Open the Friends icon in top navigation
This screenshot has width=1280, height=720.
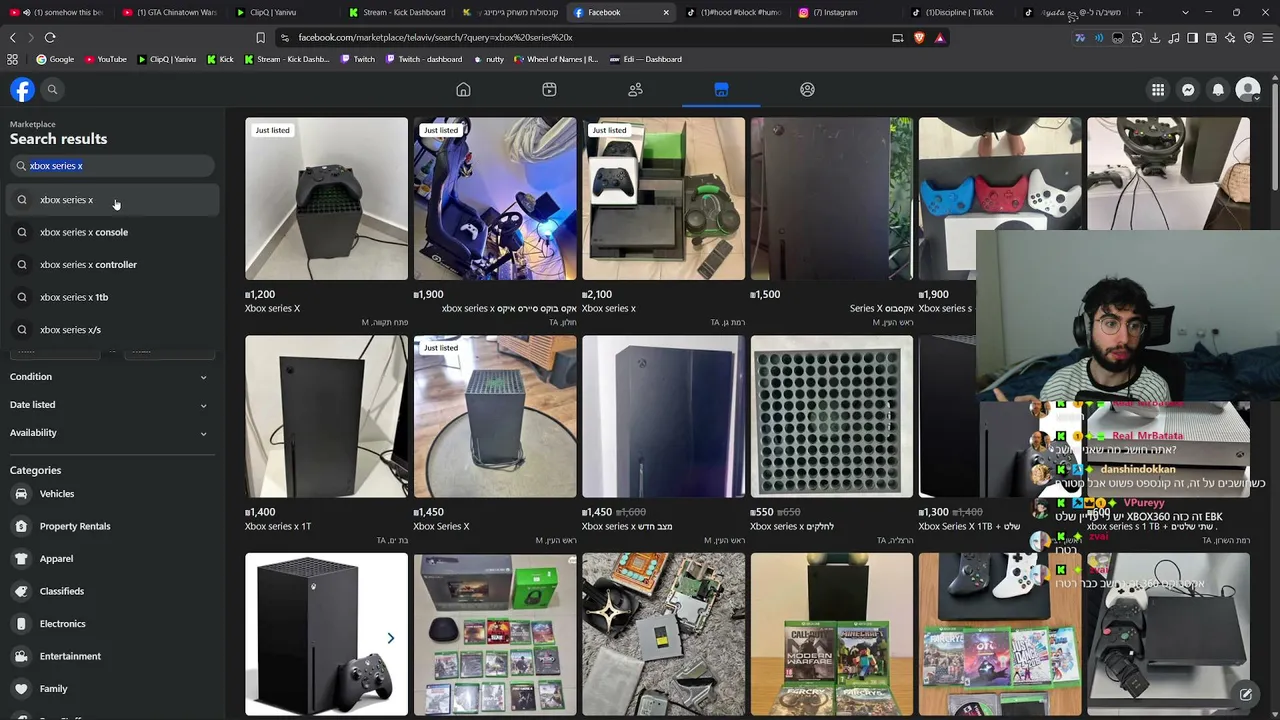[635, 90]
